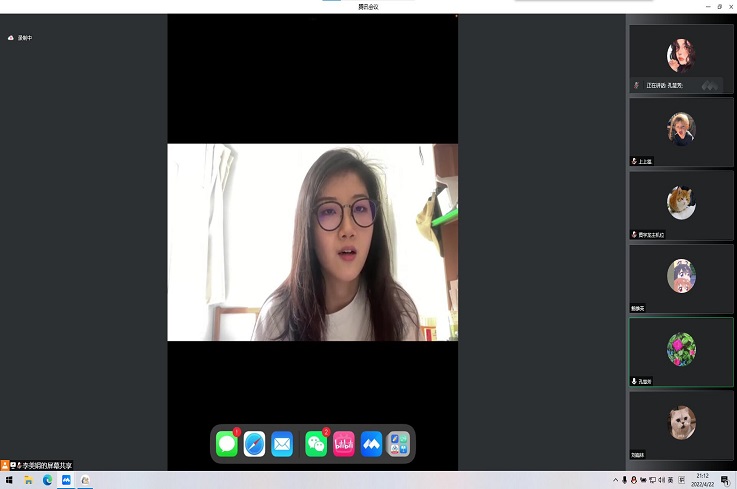The image size is (737, 489).
Task: Click the screen sharing label at bottom left
Action: point(42,466)
